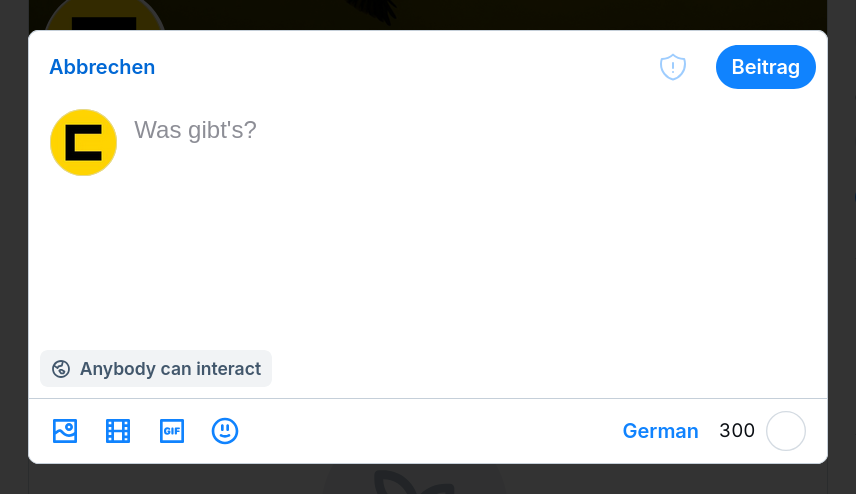Click the shield content warning icon
Image resolution: width=856 pixels, height=494 pixels.
673,67
